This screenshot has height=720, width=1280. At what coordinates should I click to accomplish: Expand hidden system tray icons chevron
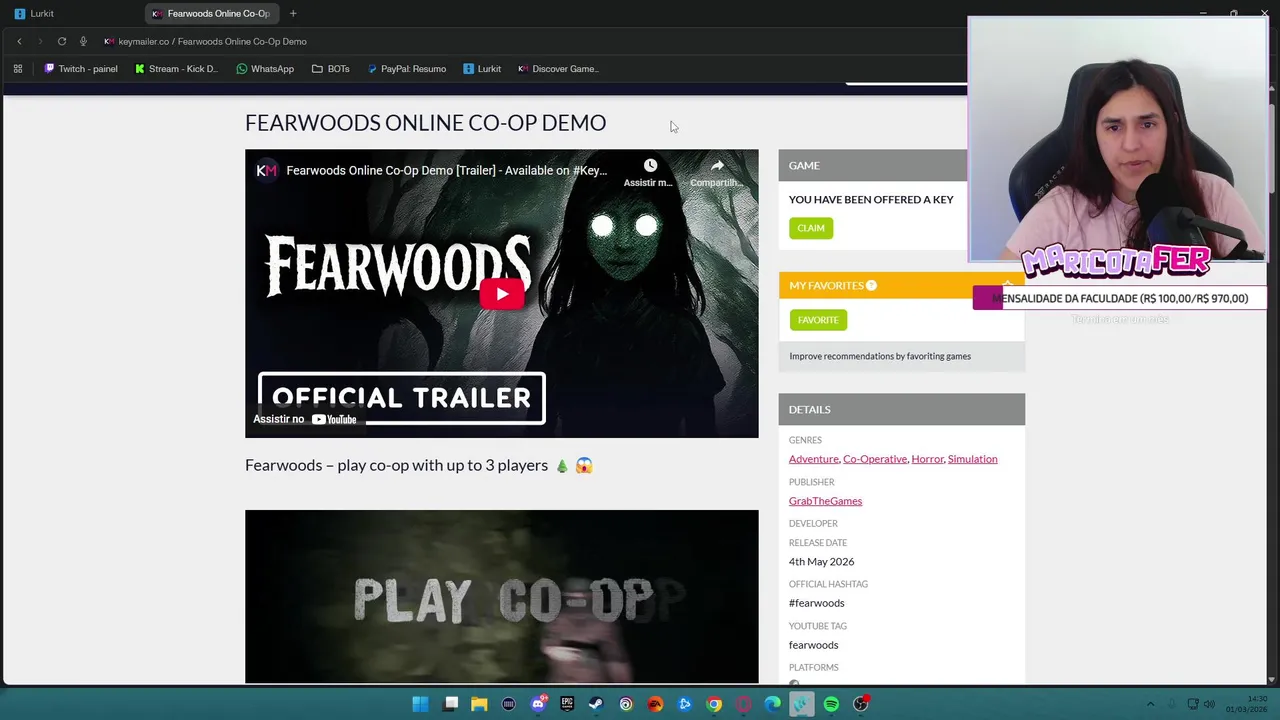1150,704
